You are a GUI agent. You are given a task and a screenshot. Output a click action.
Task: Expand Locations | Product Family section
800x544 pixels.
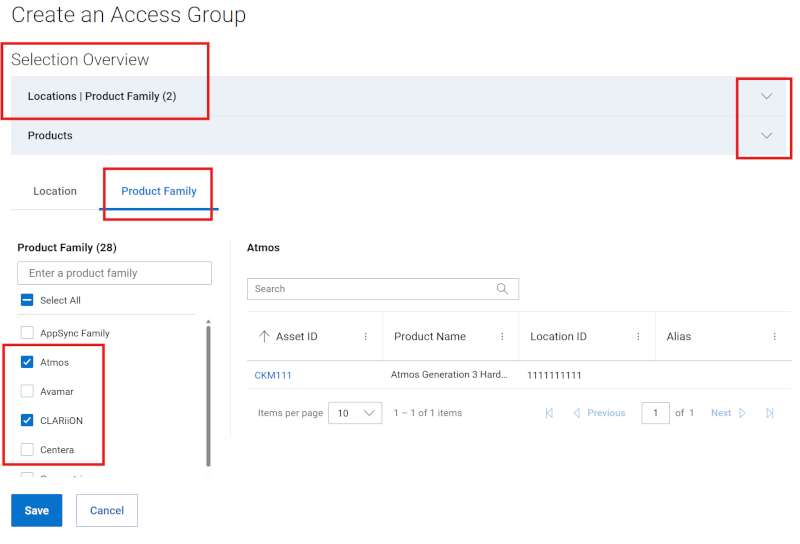[x=767, y=97]
